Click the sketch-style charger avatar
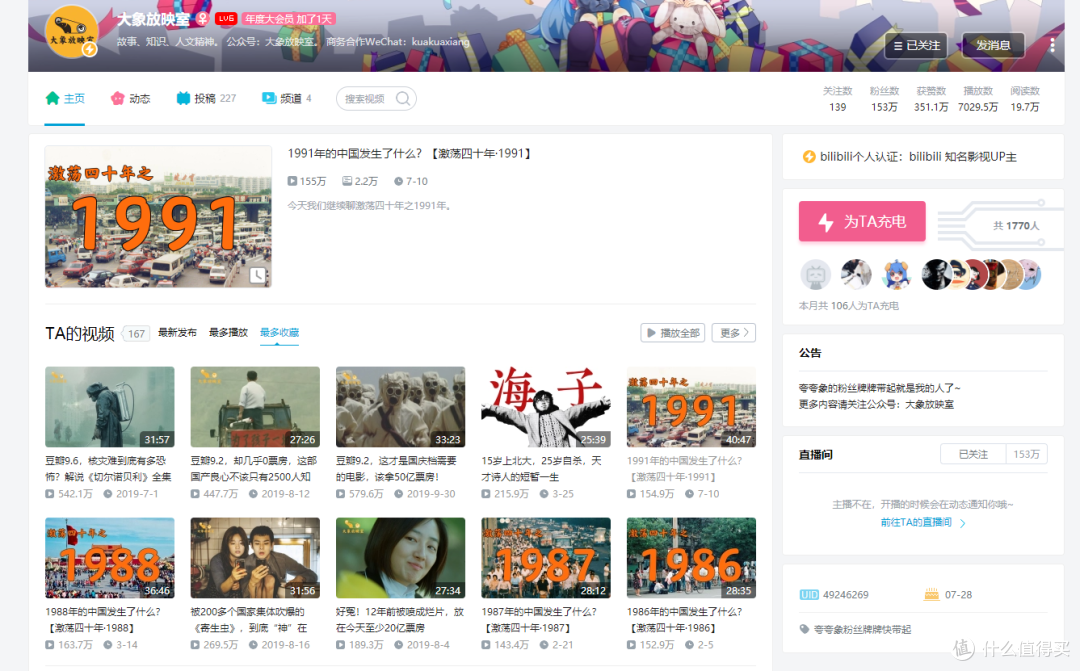Viewport: 1080px width, 671px height. [x=856, y=275]
